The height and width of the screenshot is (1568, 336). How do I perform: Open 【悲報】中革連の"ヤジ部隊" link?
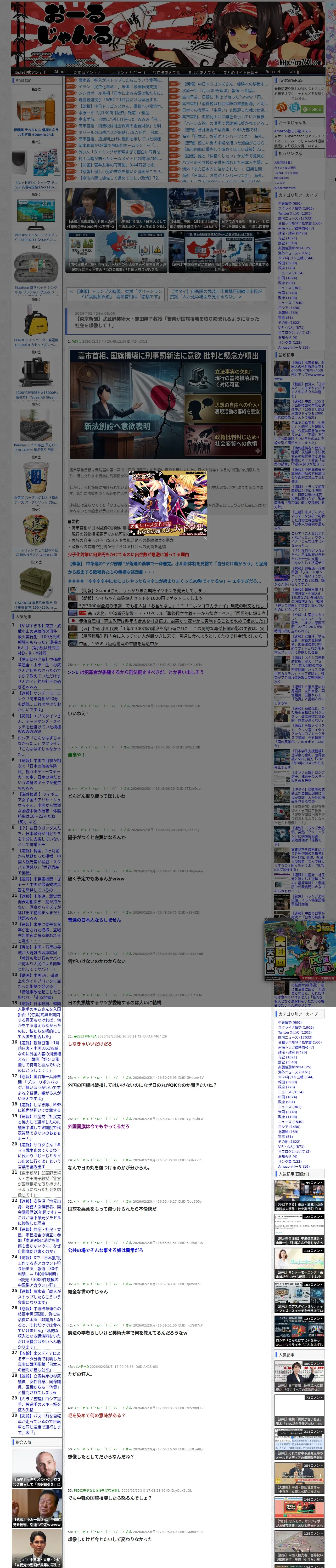(167, 567)
